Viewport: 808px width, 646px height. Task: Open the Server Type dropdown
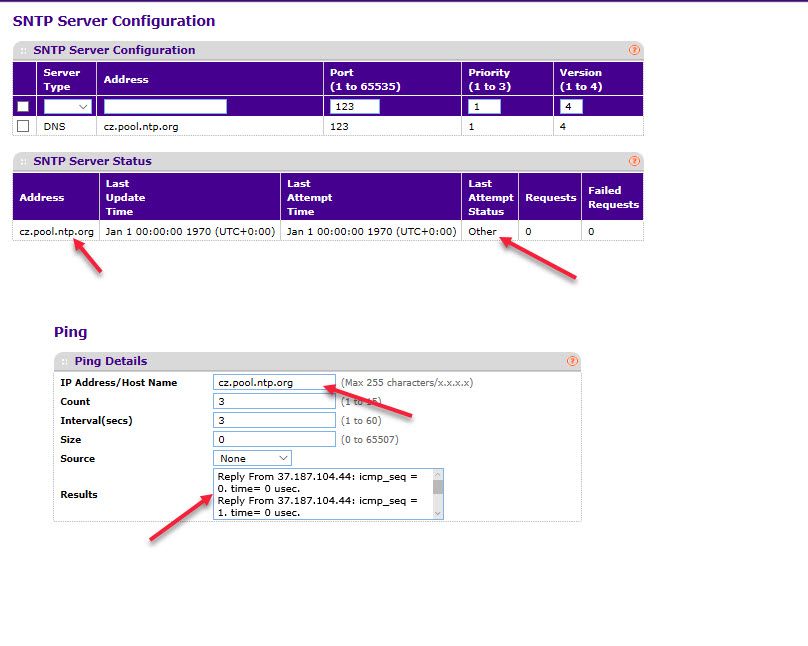[x=68, y=107]
